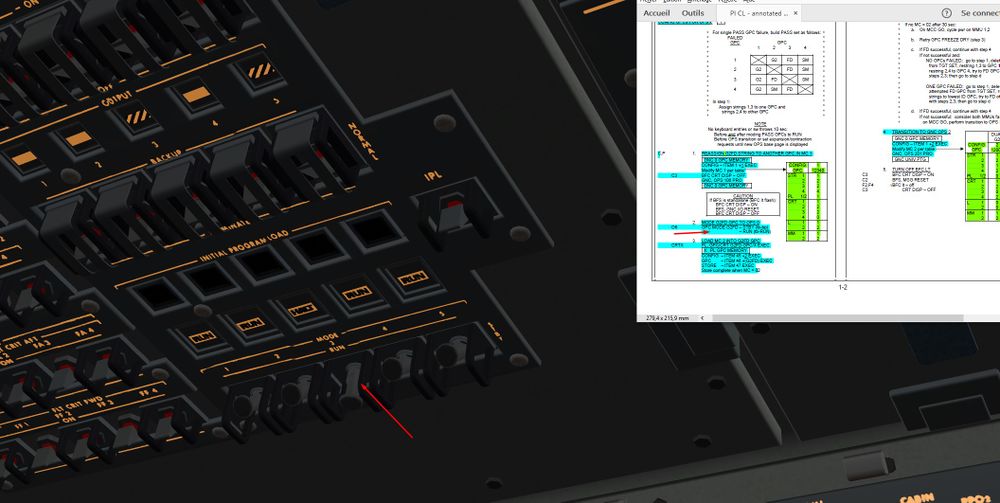Push Initial Program Load button 5

tap(376, 230)
